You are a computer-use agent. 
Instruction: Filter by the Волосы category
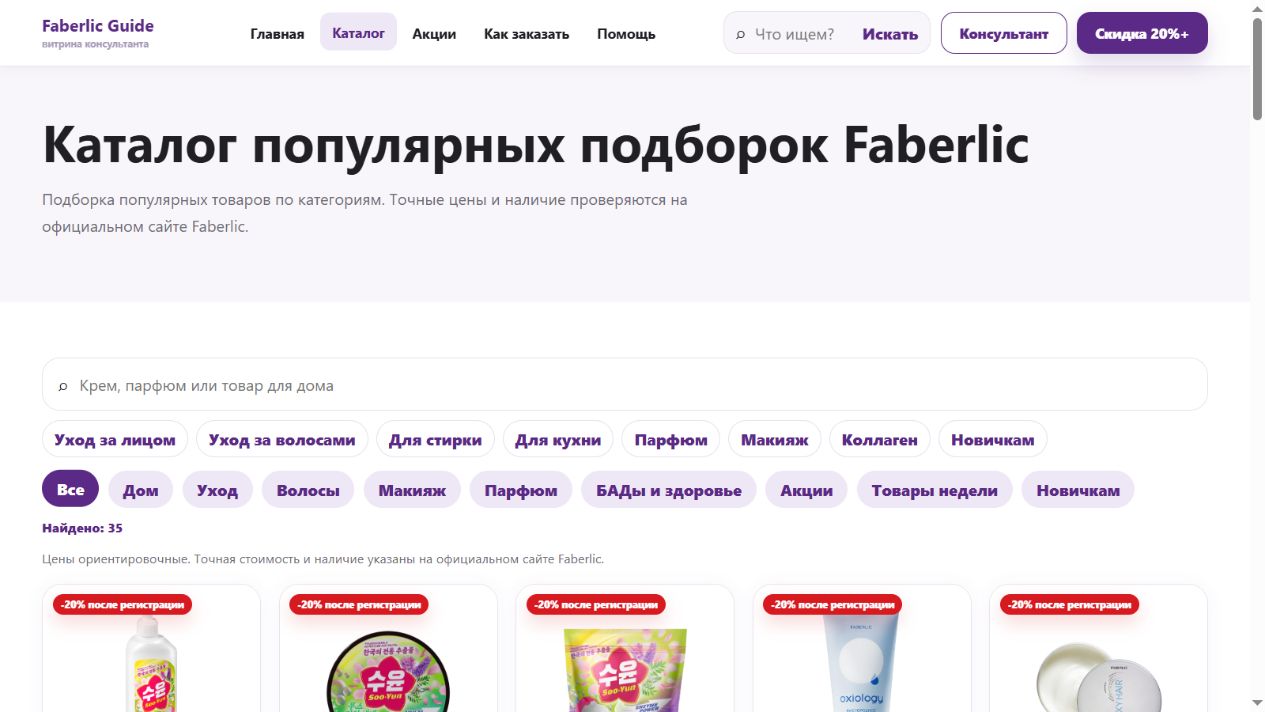tap(308, 490)
